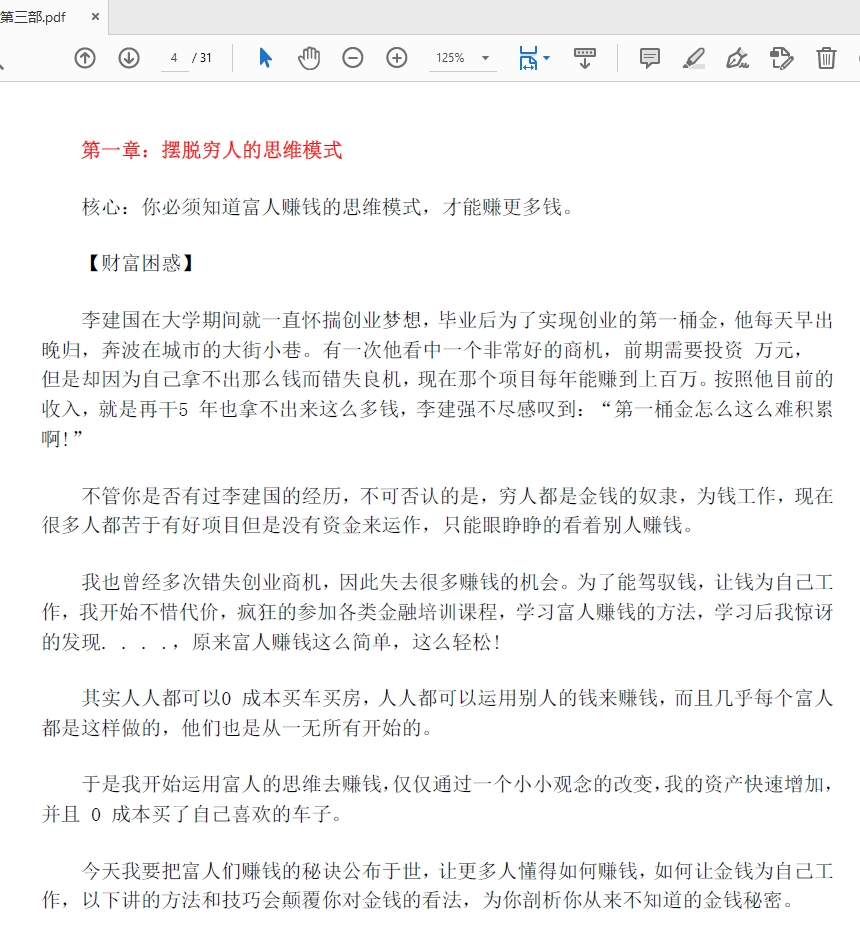The width and height of the screenshot is (860, 937).
Task: Zoom in with the plus button
Action: [397, 58]
